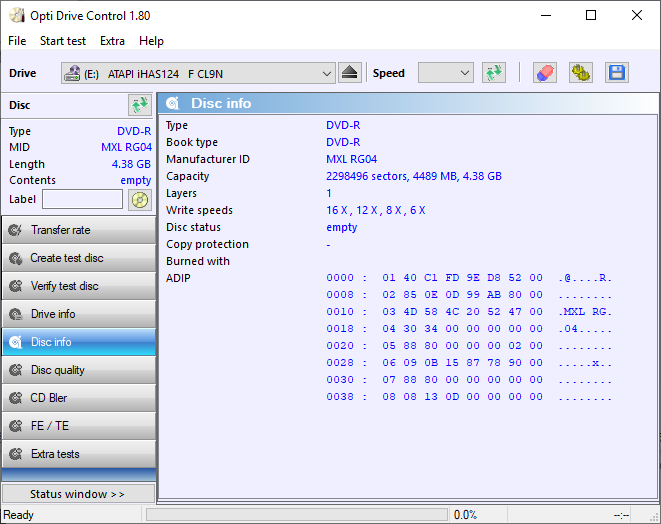This screenshot has height=524, width=661.
Task: Open the Extra menu
Action: (112, 41)
